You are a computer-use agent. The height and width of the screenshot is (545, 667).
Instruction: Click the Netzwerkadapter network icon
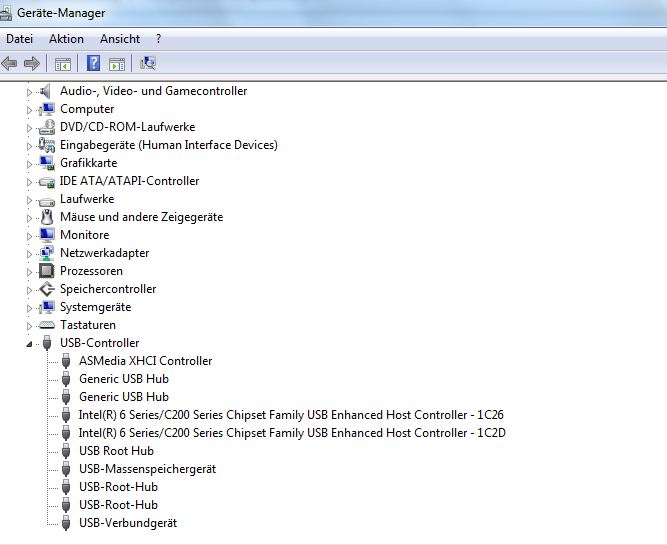(x=47, y=253)
